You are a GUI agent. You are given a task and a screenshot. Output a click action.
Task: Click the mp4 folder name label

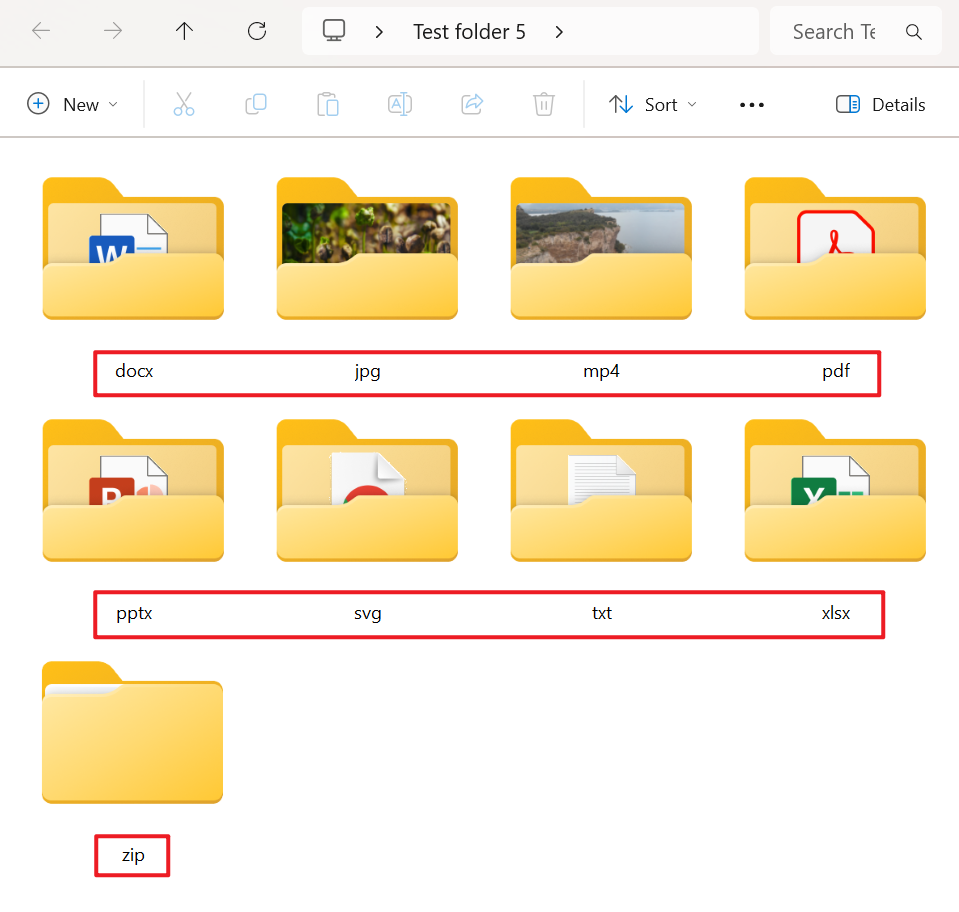[x=601, y=372]
